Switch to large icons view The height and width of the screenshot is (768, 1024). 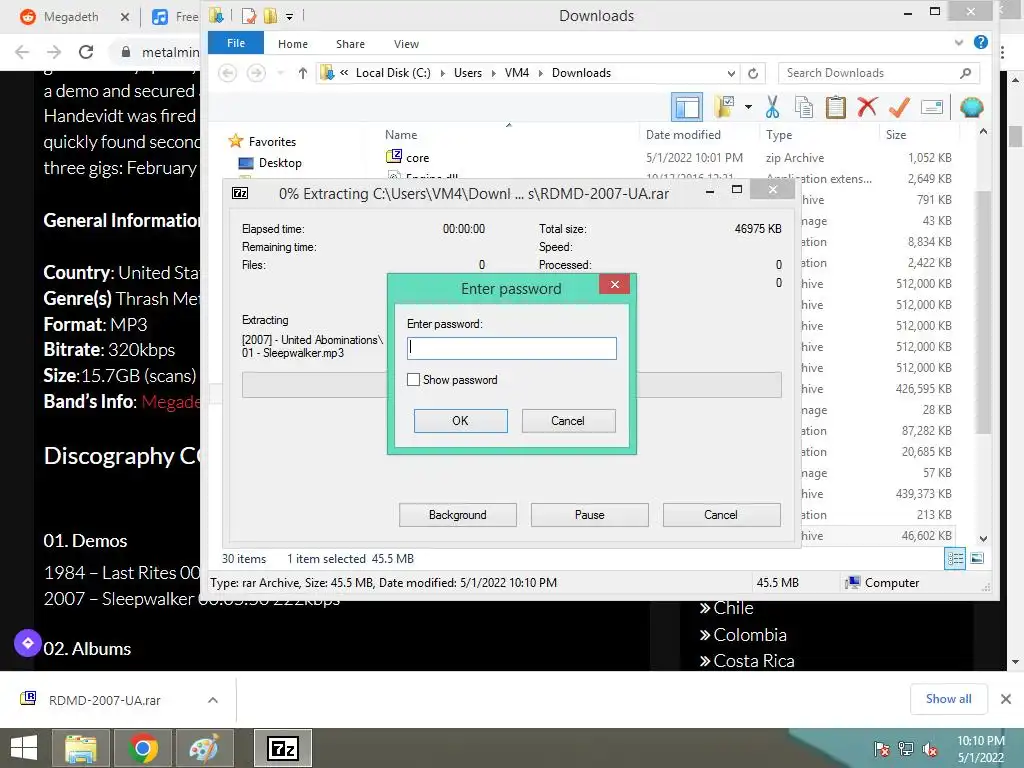(977, 558)
